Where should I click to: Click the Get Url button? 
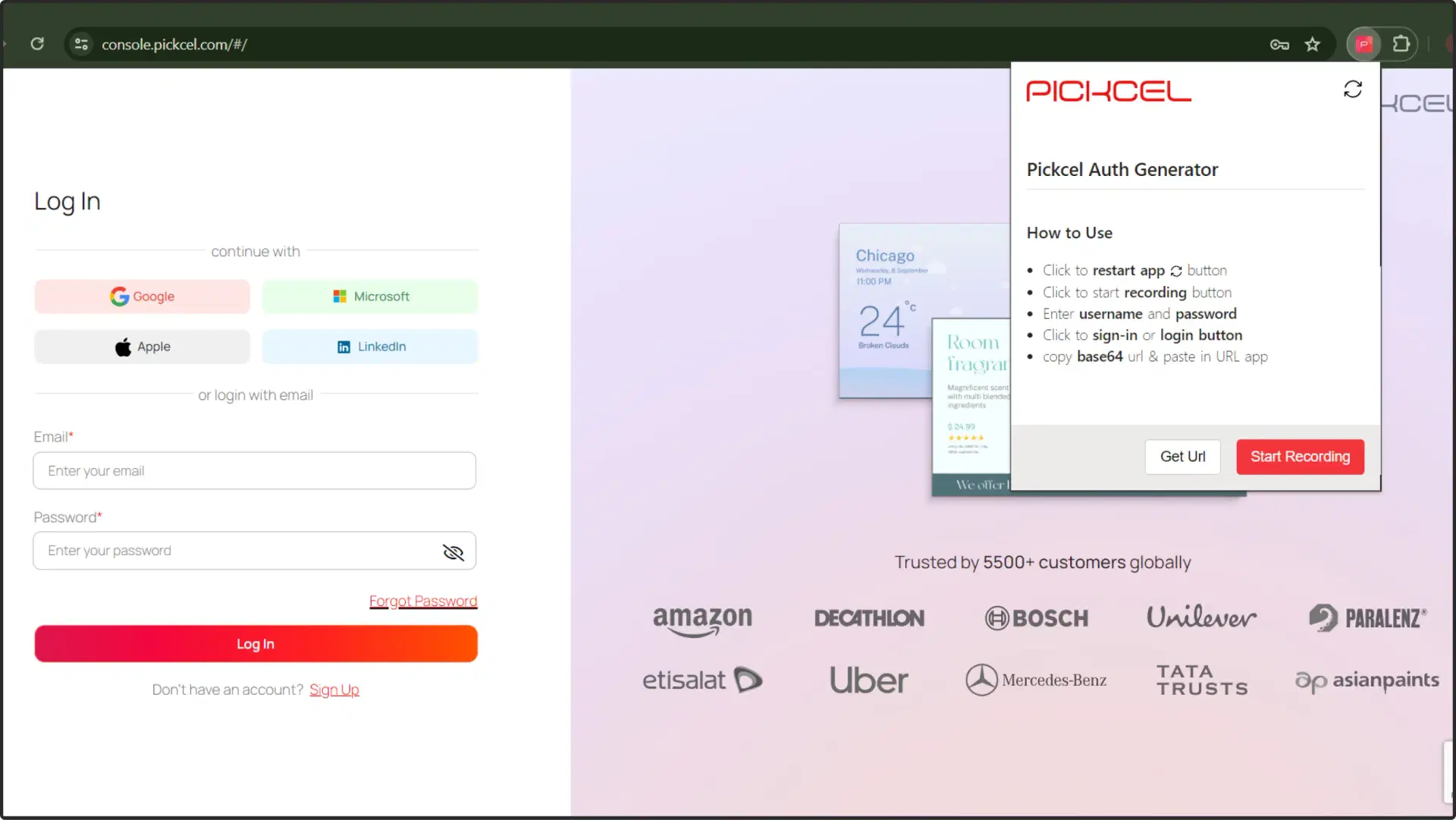1182,457
